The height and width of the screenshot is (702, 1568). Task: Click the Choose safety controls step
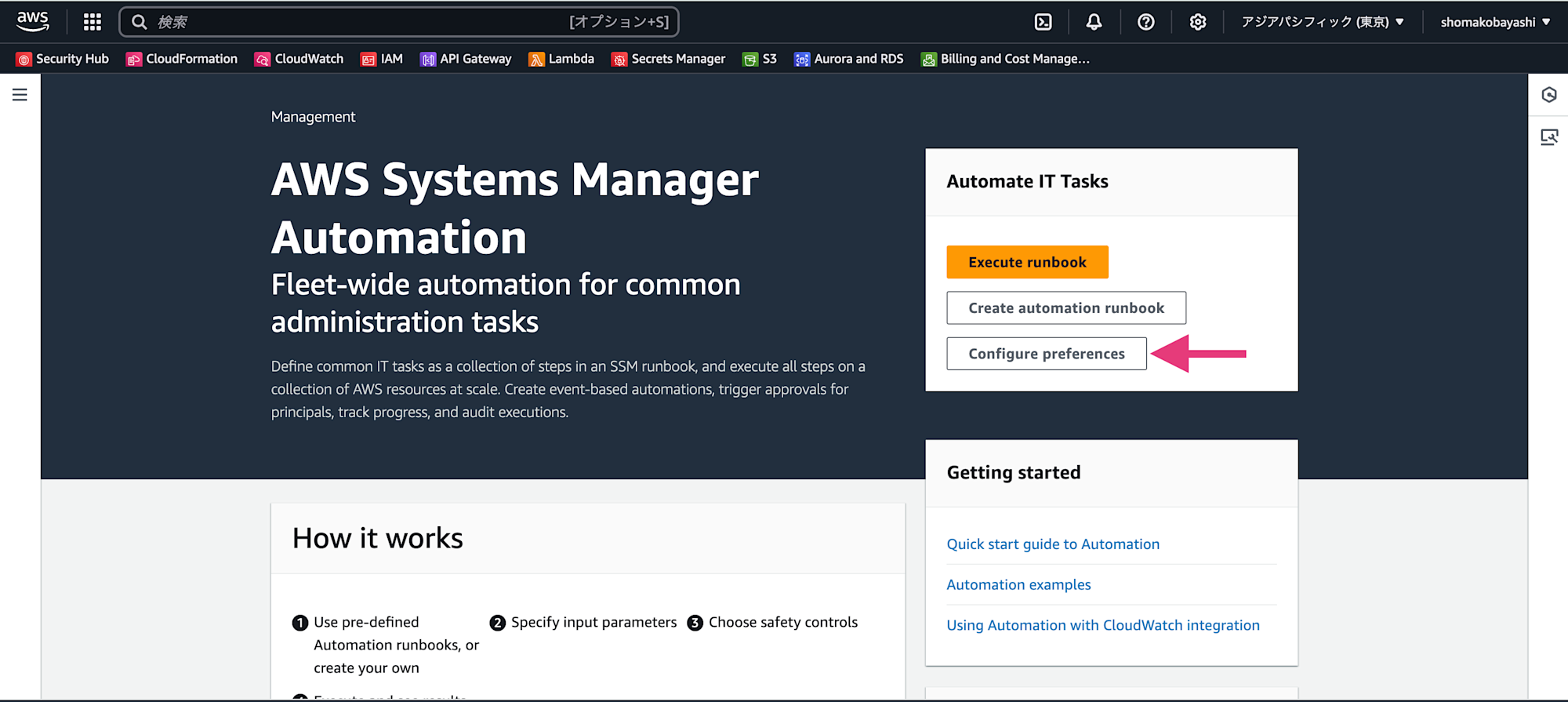(773, 622)
